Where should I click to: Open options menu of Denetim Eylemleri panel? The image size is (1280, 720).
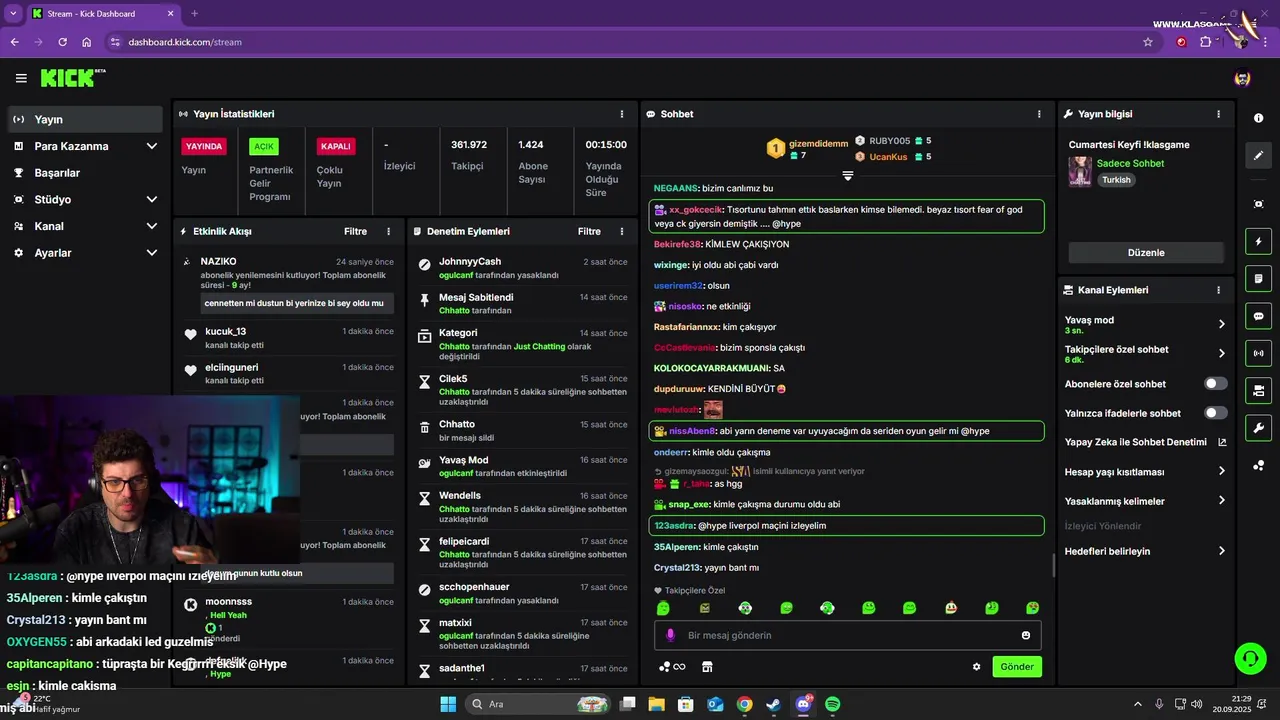pyautogui.click(x=622, y=231)
